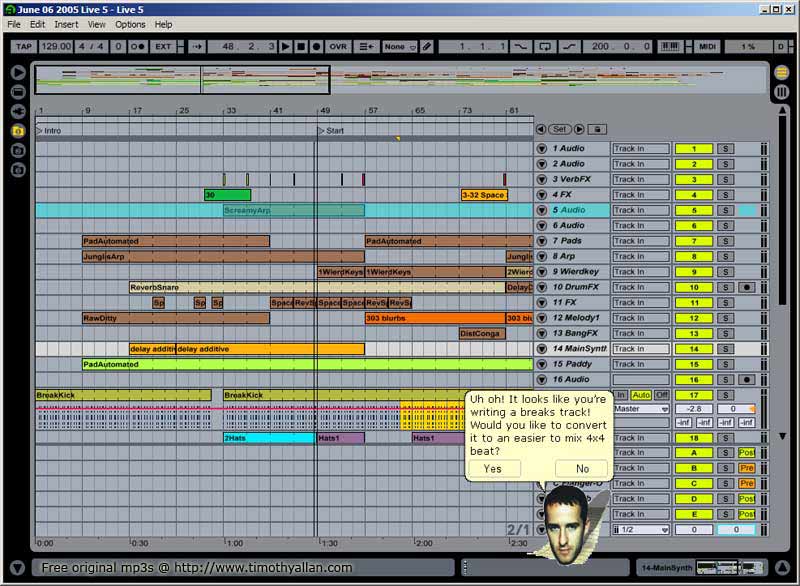Unfold the 1 Audio track
This screenshot has height=586, width=800.
point(542,149)
